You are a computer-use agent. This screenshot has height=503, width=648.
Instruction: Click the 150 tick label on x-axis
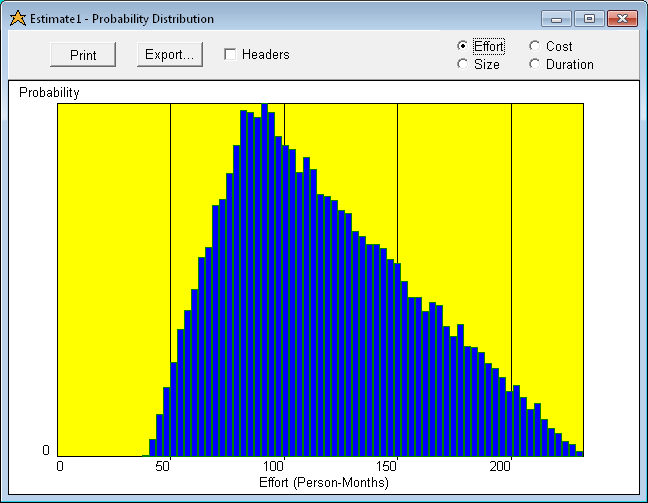point(386,466)
